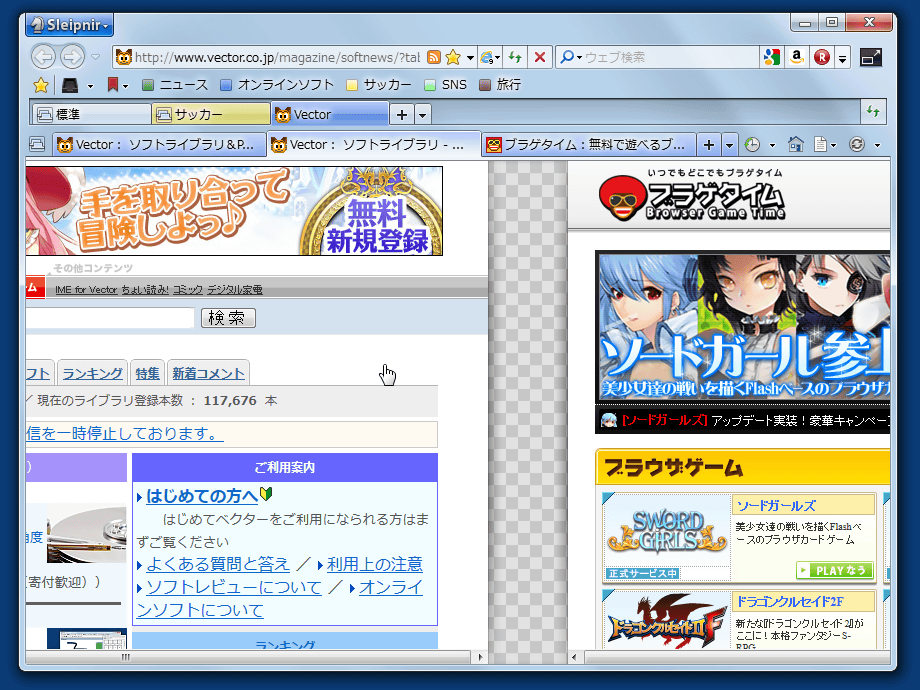Open the デジタル家電 link
The image size is (920, 690).
(x=235, y=290)
